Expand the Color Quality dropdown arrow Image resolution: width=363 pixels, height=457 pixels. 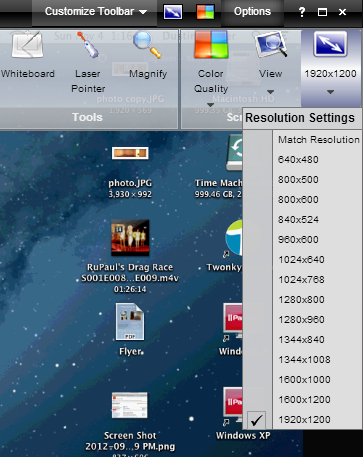(210, 105)
